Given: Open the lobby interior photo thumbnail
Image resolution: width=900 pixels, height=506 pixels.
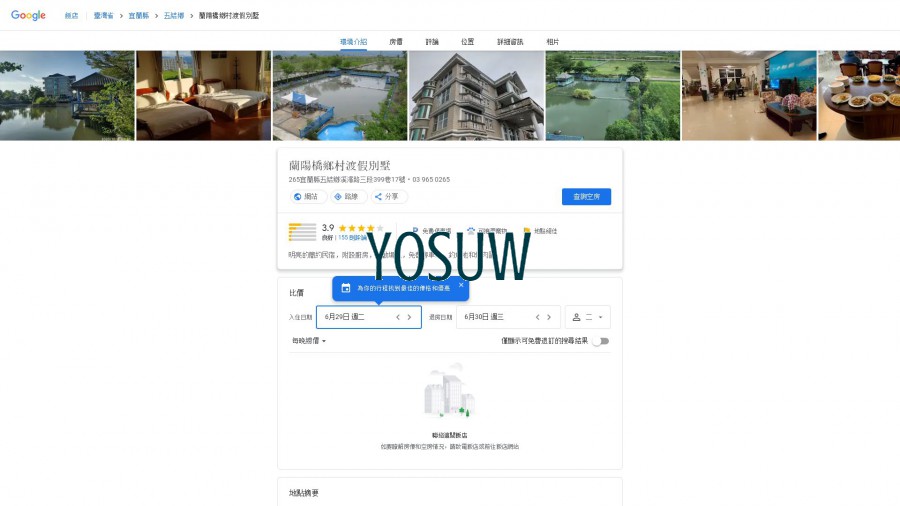Looking at the screenshot, I should tap(749, 95).
